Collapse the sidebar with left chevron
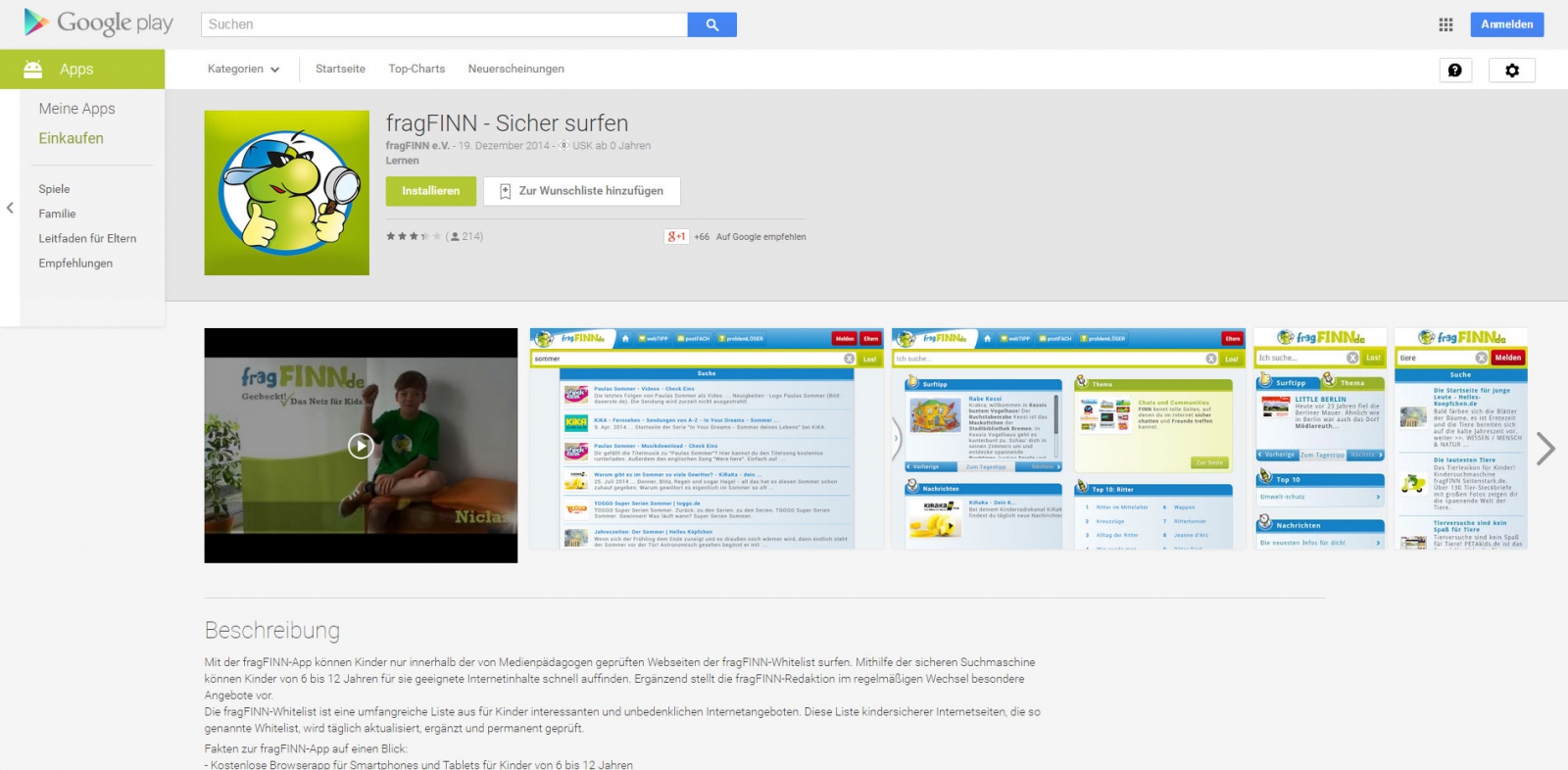Screen dimensions: 1568x770 [10, 208]
